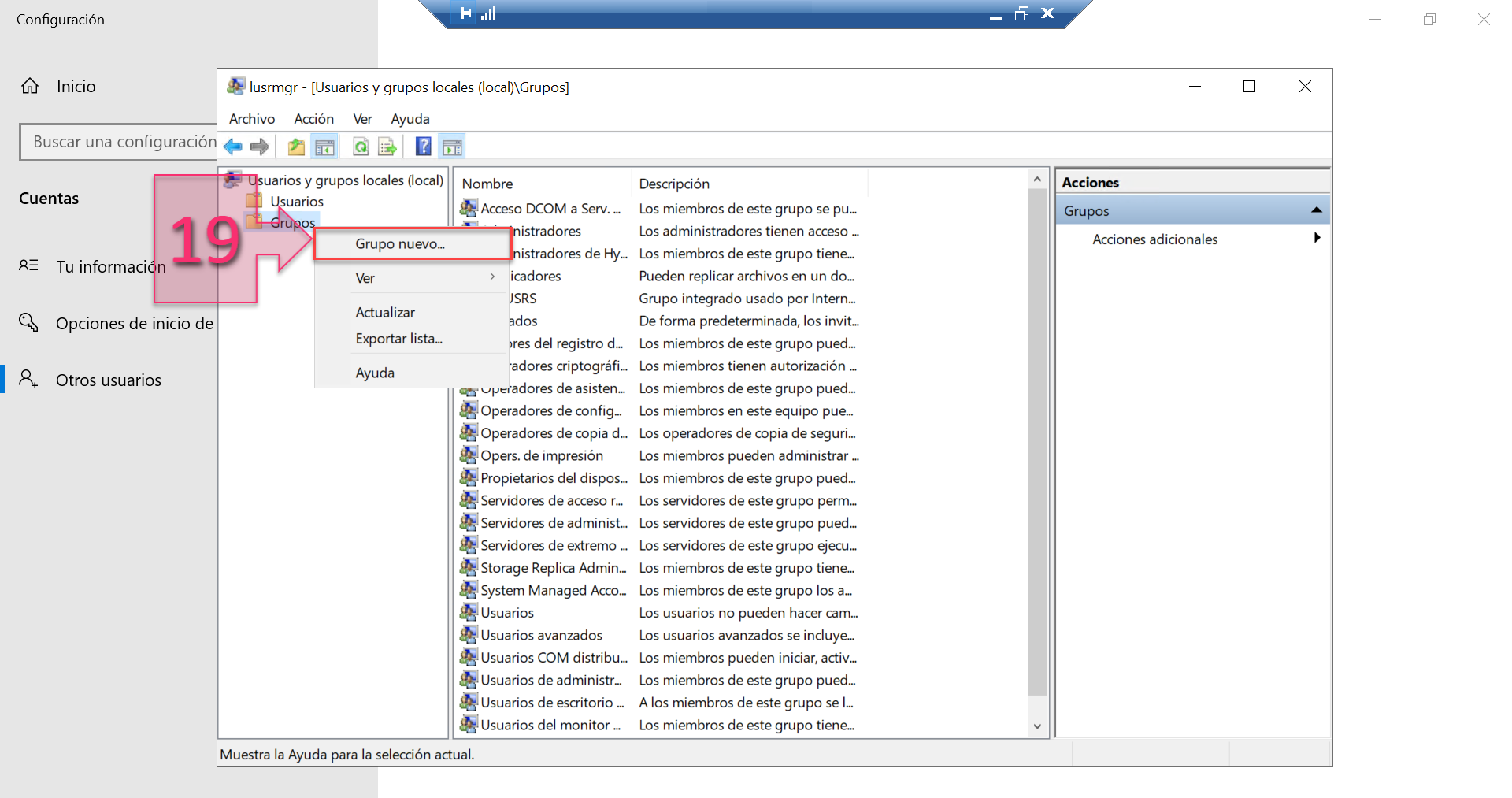
Task: Click the Forward navigation arrow
Action: pyautogui.click(x=260, y=146)
